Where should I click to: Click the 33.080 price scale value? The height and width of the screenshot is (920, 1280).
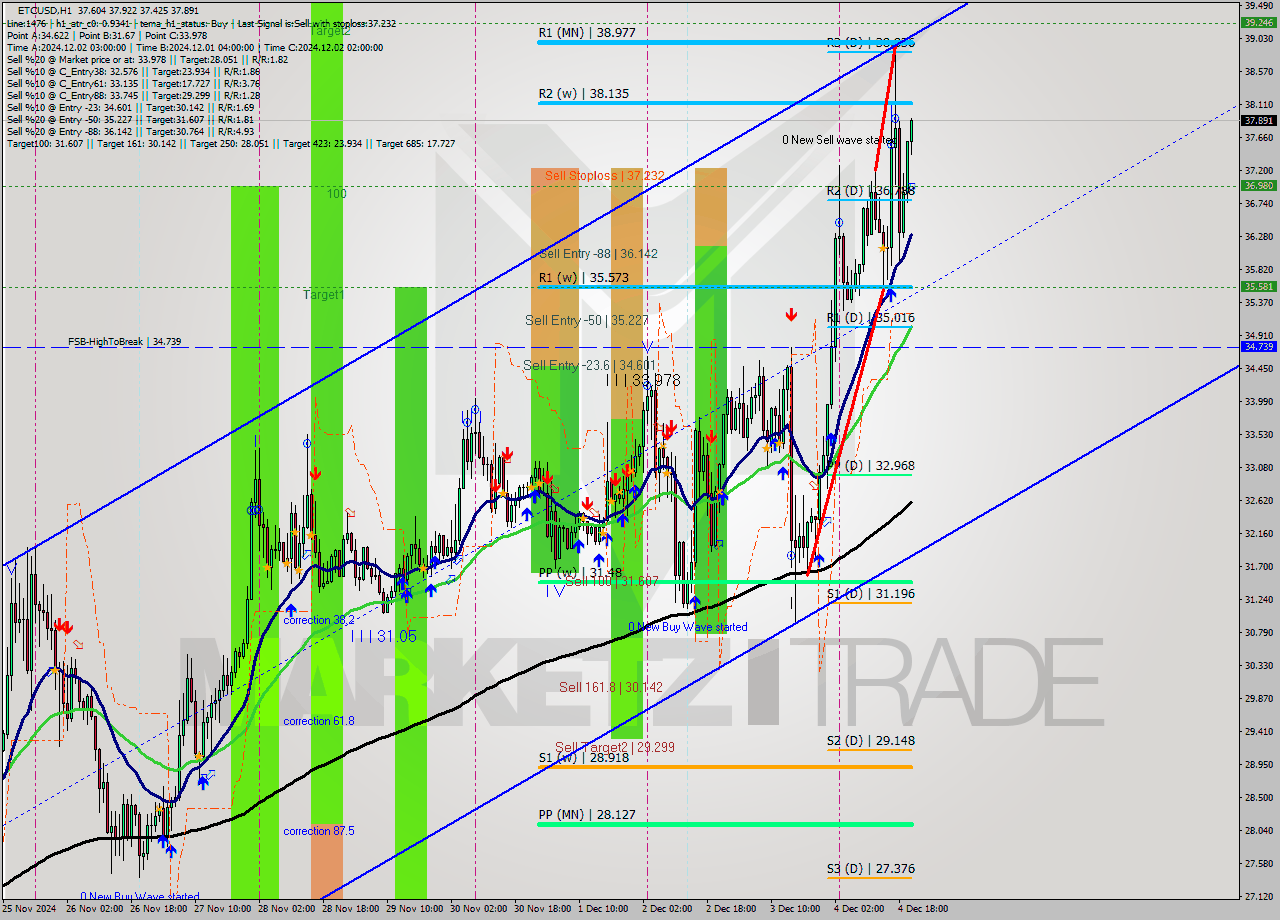coord(1258,467)
